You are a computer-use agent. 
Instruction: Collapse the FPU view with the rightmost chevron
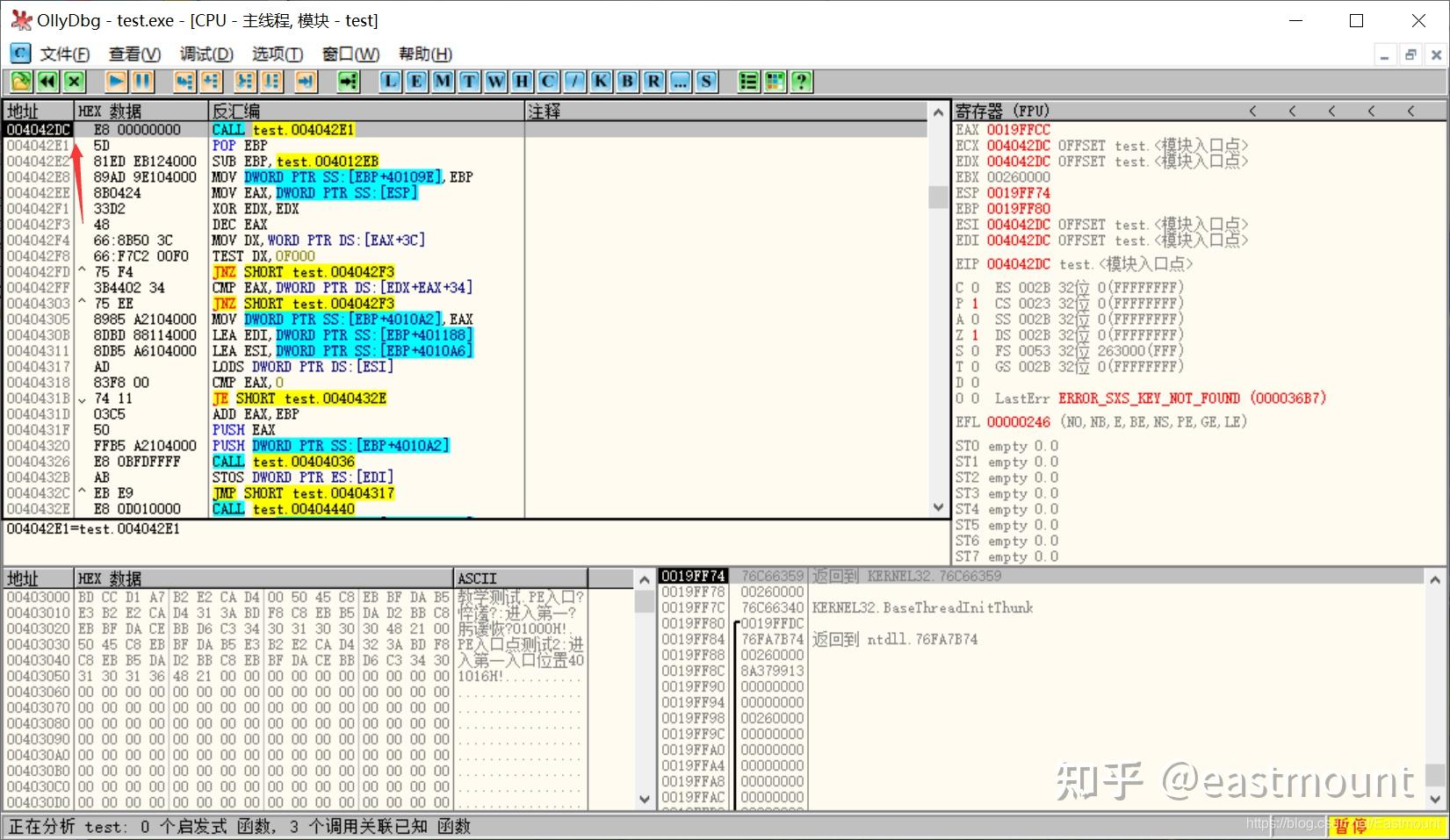1411,111
